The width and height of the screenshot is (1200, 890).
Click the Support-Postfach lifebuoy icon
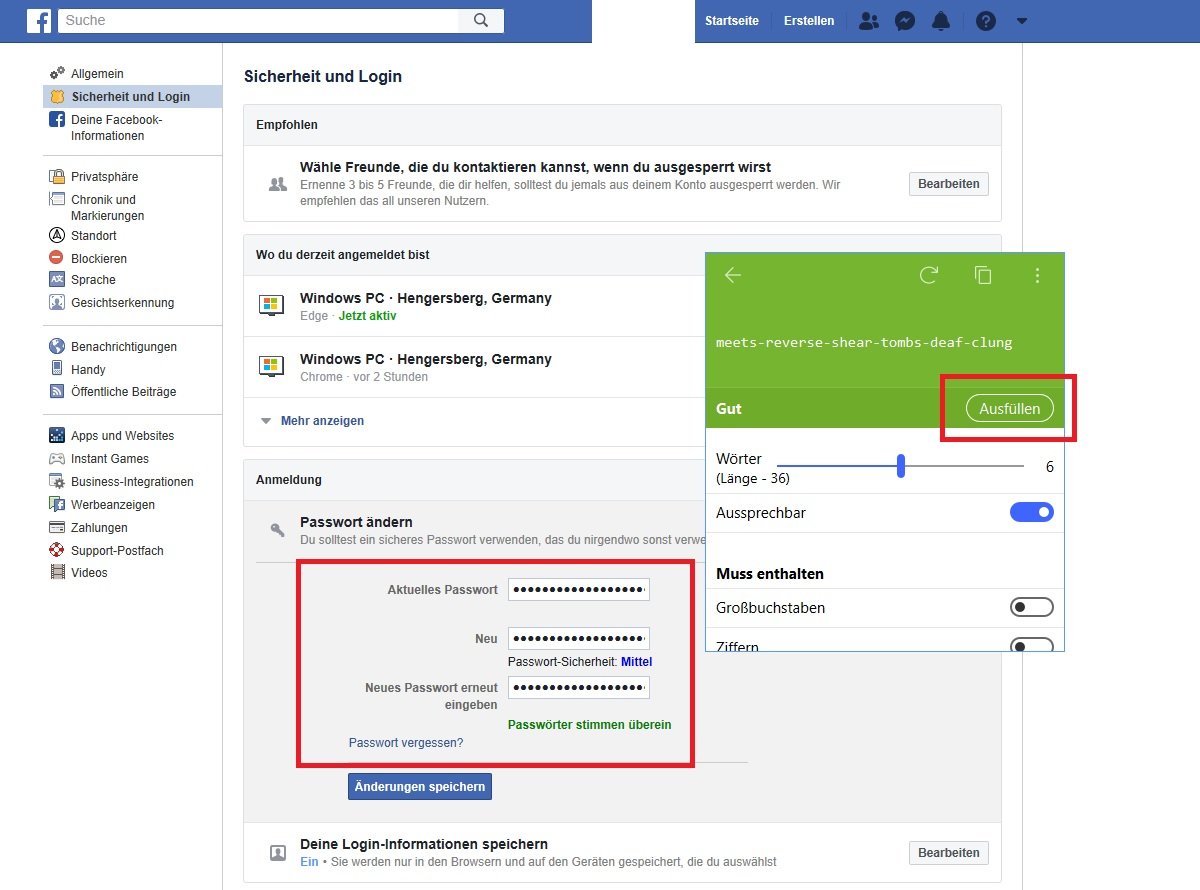pos(57,550)
